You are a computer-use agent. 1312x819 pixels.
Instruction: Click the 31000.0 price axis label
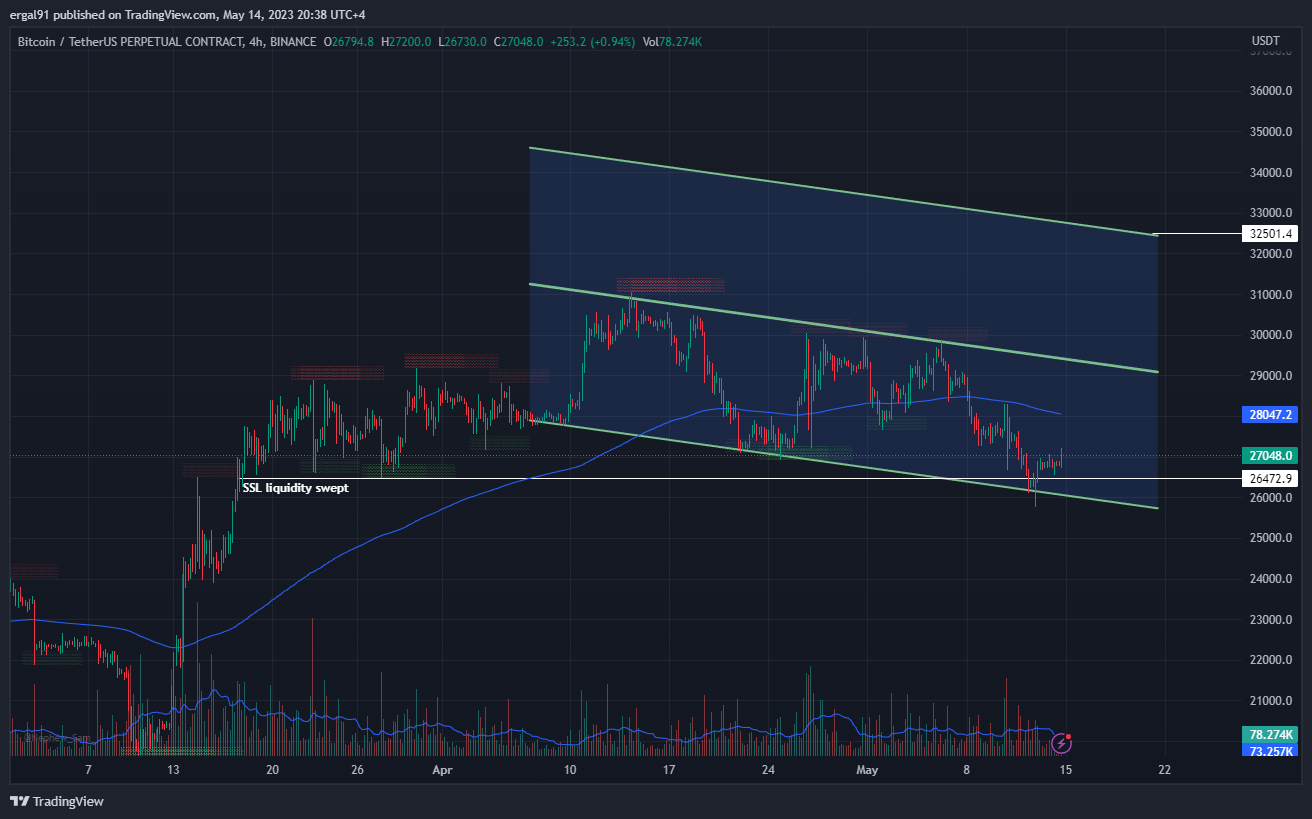pyautogui.click(x=1269, y=295)
